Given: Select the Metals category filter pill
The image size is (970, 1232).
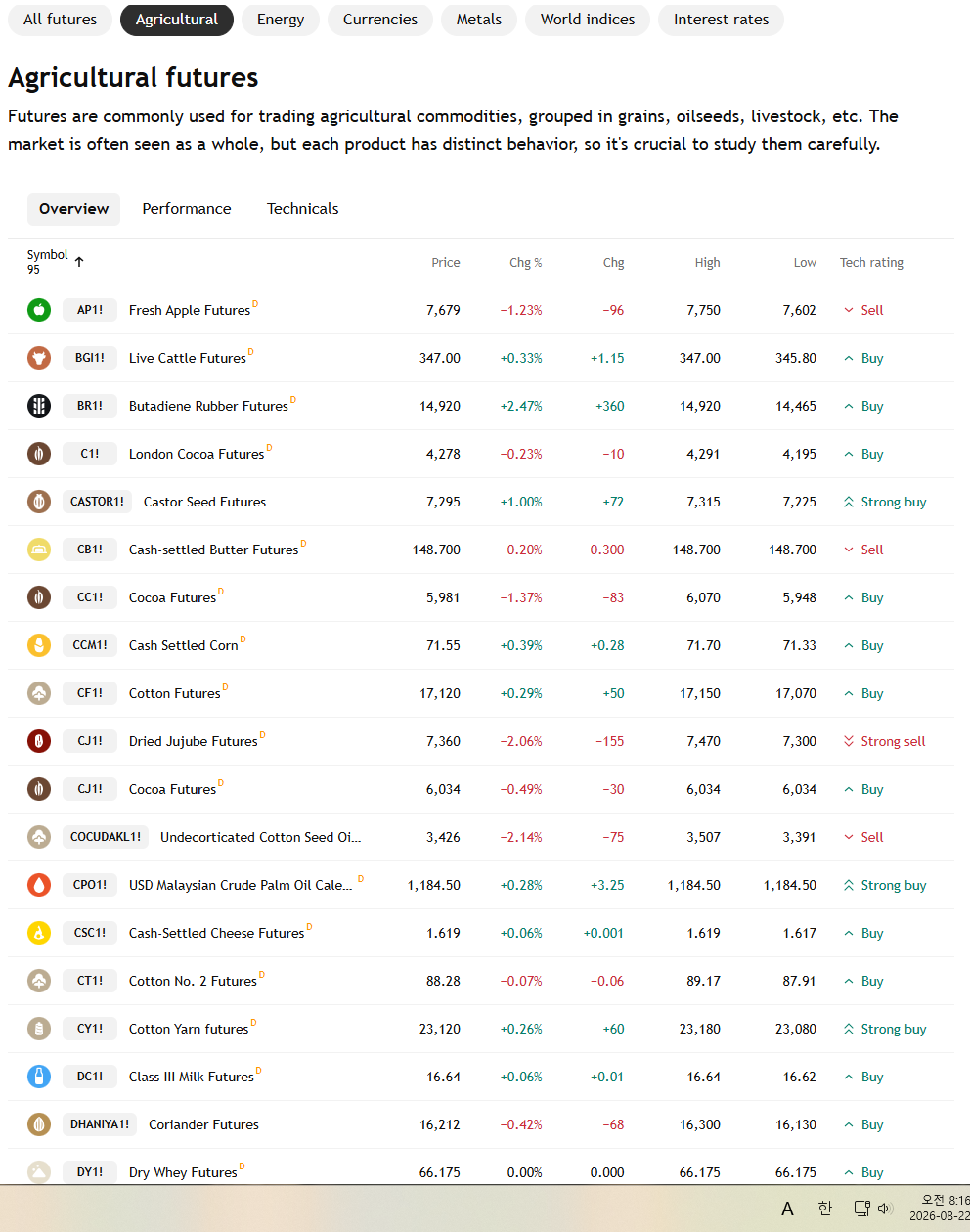Looking at the screenshot, I should (x=479, y=20).
